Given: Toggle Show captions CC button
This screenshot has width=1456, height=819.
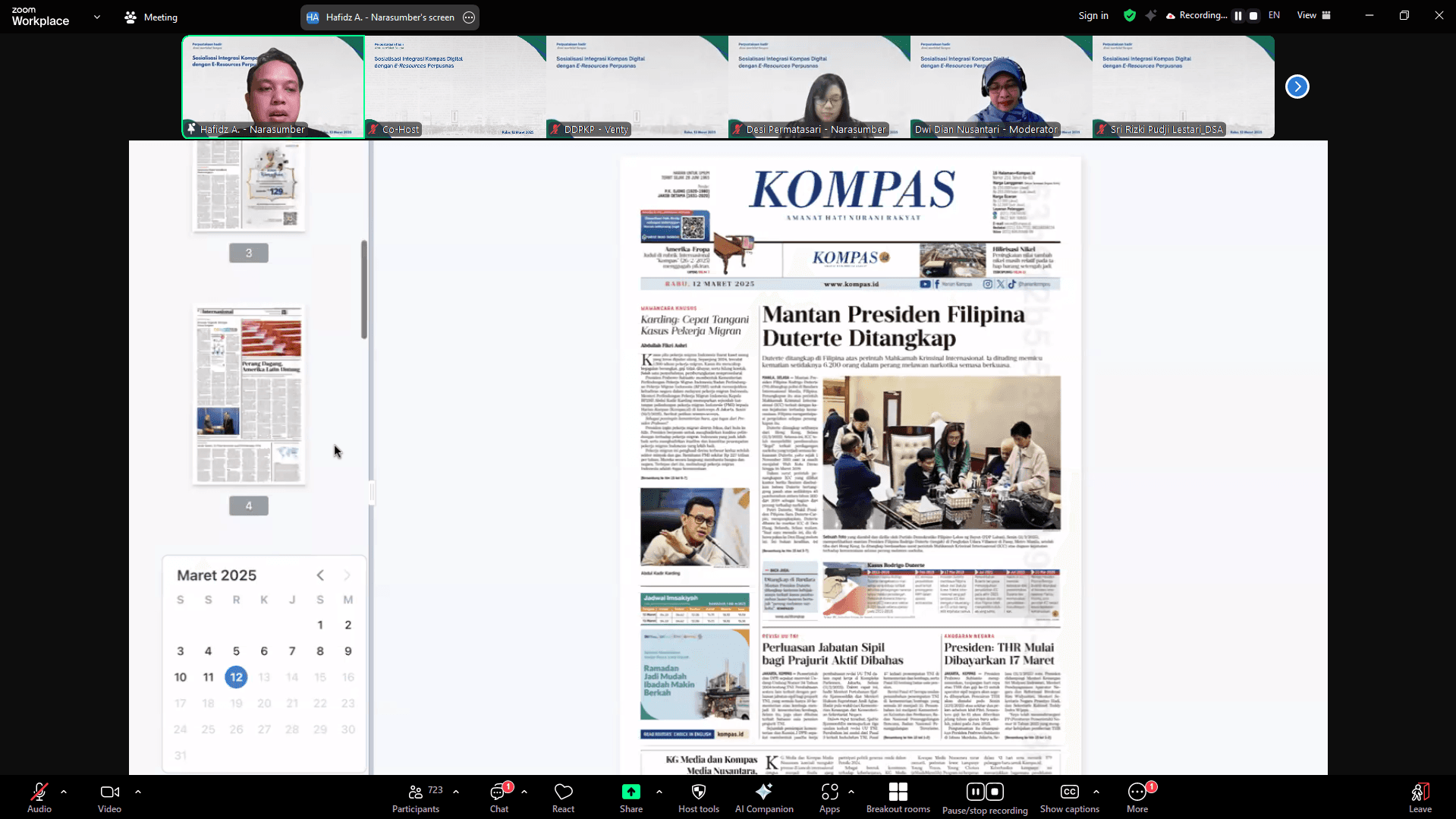Looking at the screenshot, I should (x=1070, y=798).
